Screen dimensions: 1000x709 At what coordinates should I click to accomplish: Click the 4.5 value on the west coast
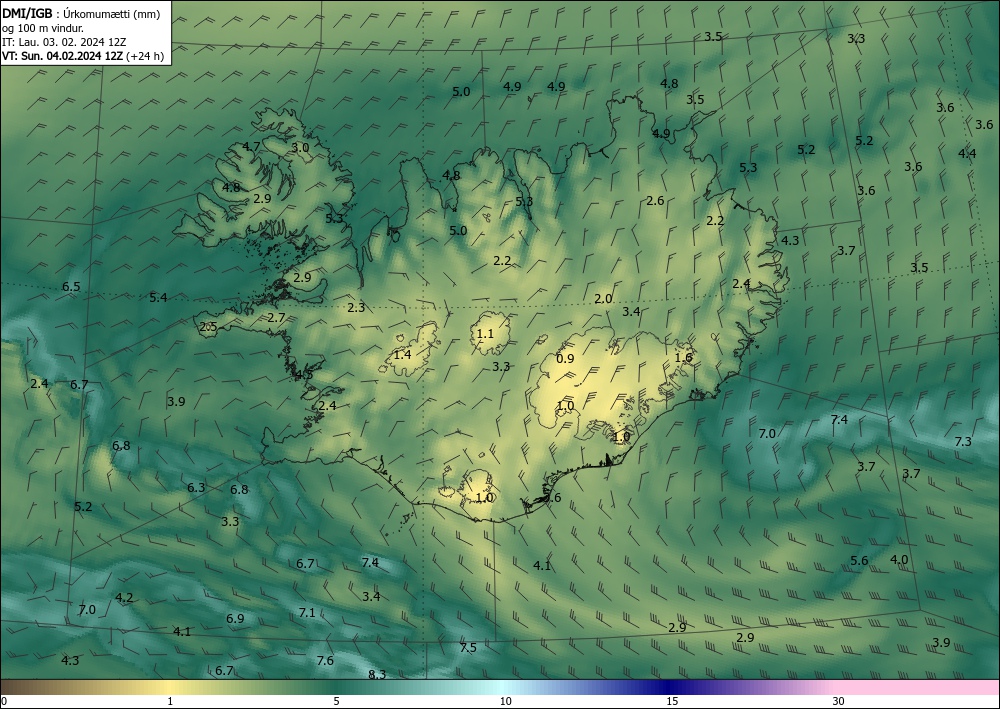click(x=304, y=375)
